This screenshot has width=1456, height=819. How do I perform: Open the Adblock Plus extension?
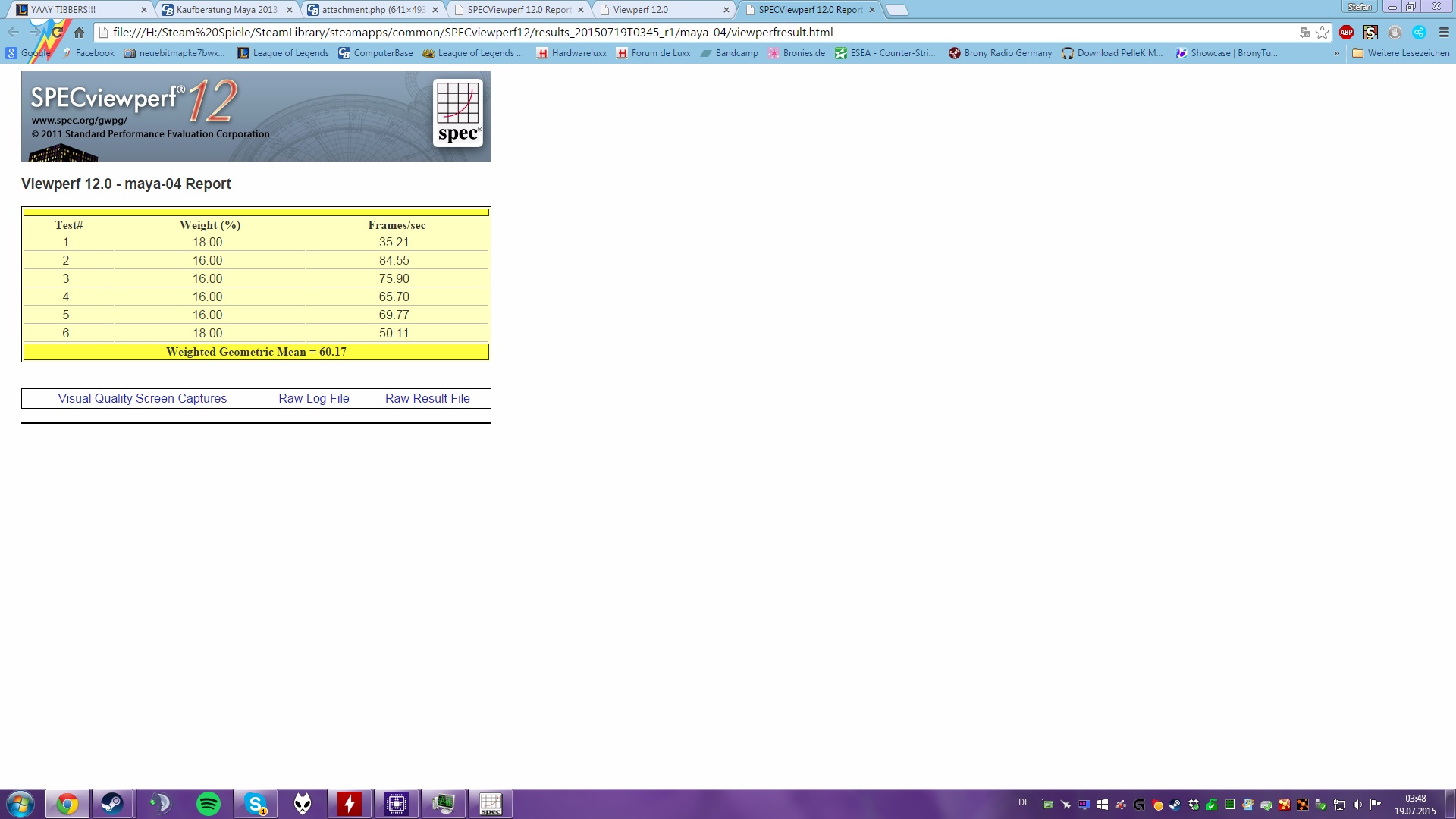[1347, 32]
